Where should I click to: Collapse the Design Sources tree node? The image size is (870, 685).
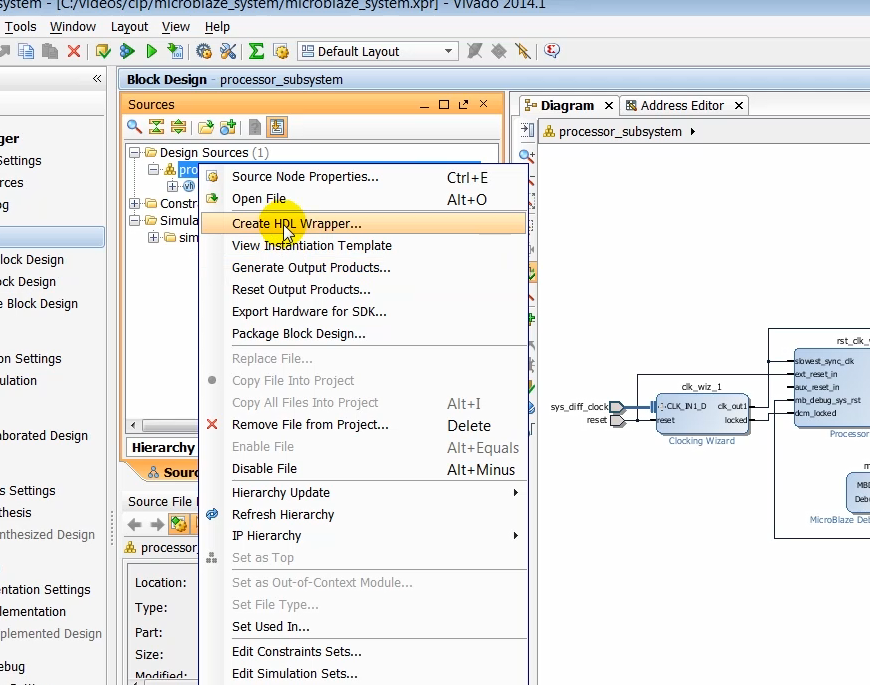click(136, 153)
